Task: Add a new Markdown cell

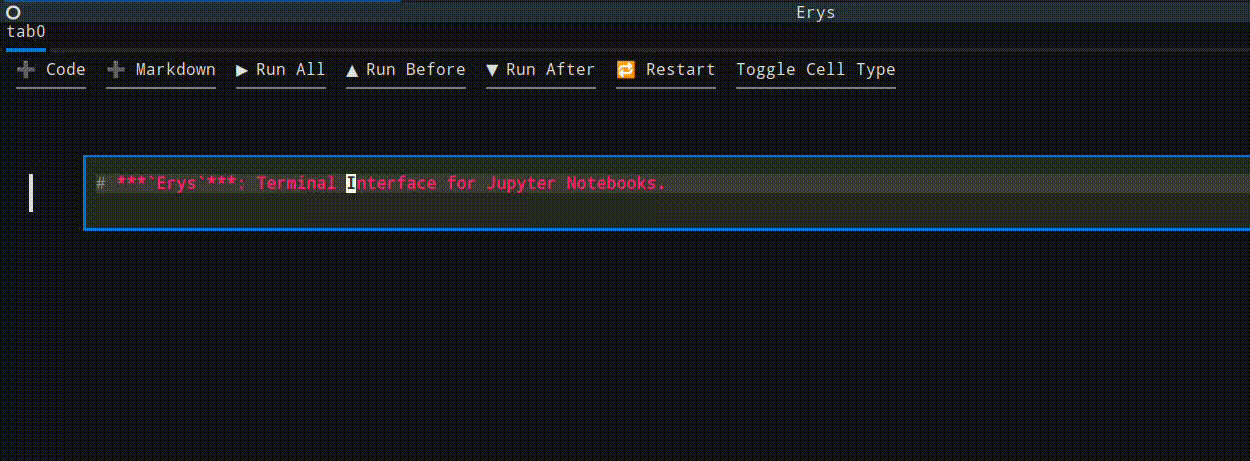Action: click(x=161, y=70)
